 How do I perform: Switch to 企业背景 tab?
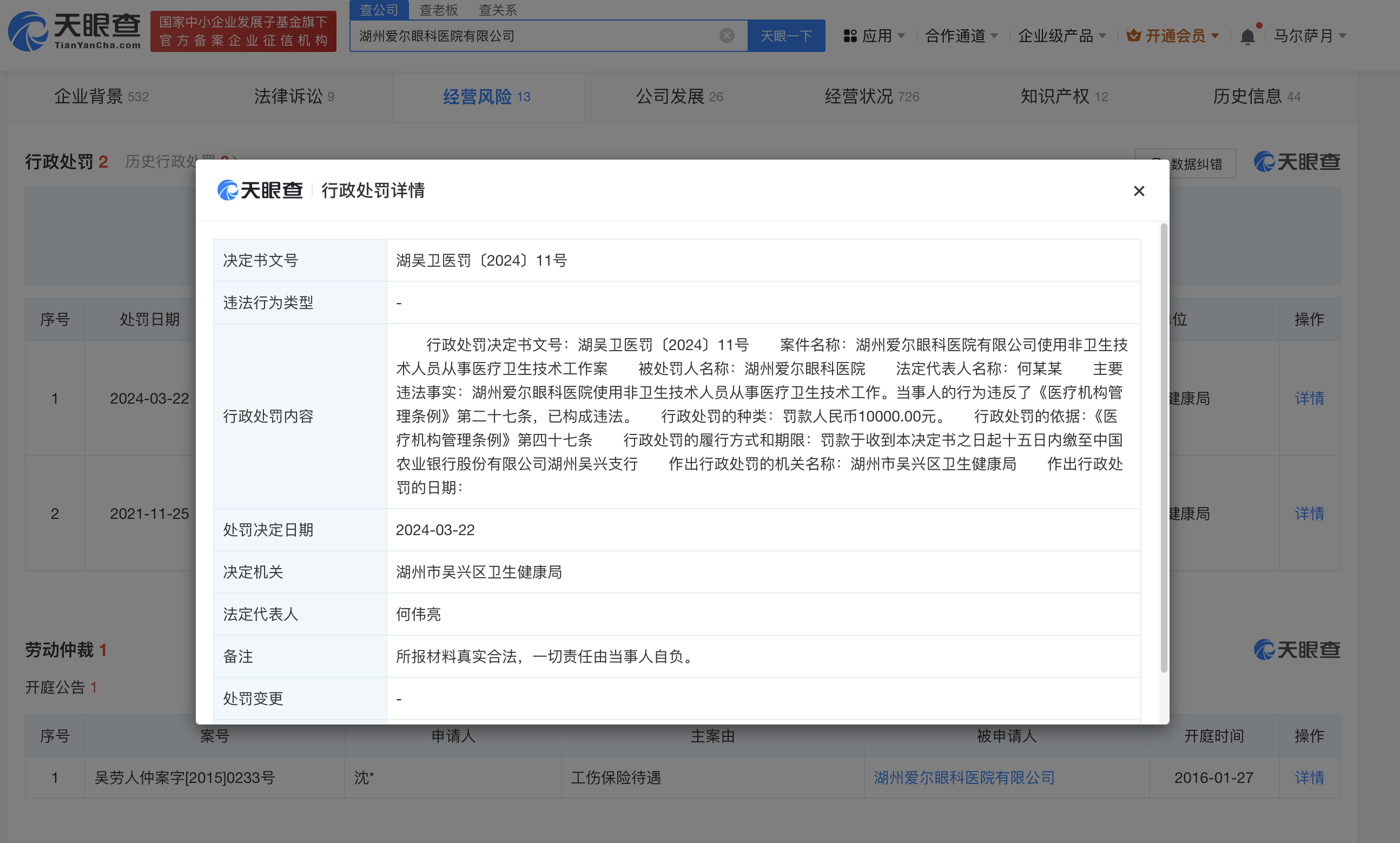(x=101, y=96)
